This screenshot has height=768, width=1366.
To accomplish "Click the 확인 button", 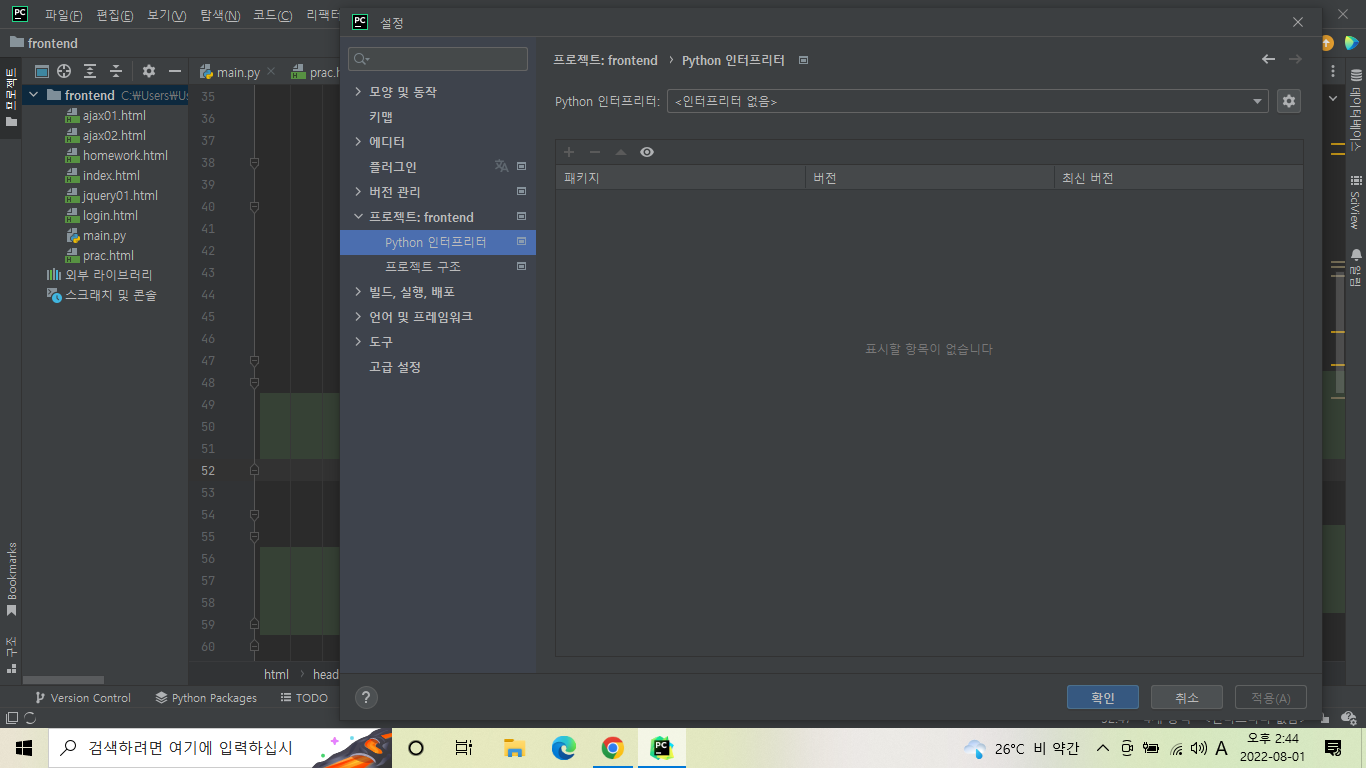I will pyautogui.click(x=1102, y=698).
